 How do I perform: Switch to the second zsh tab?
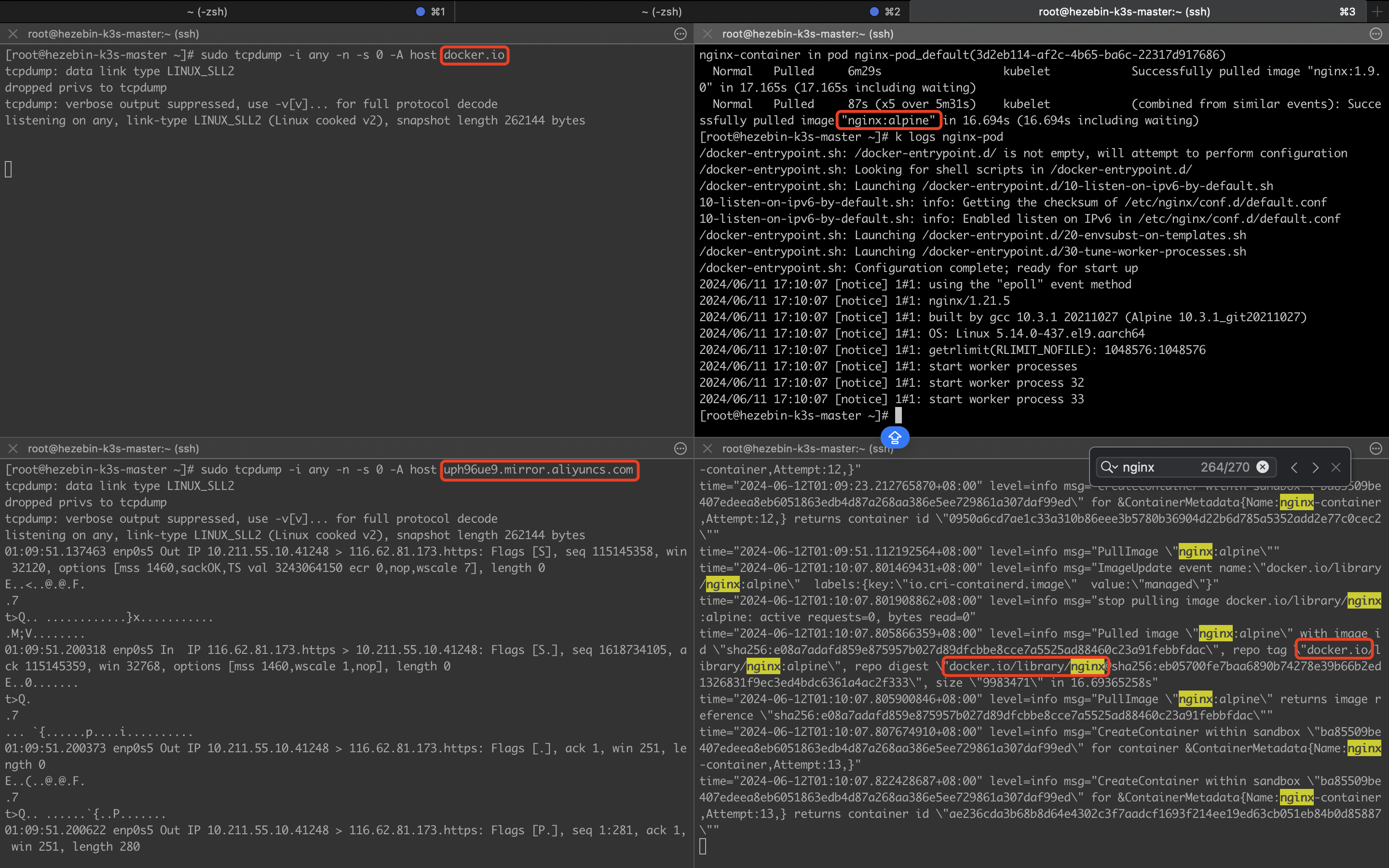pyautogui.click(x=662, y=12)
